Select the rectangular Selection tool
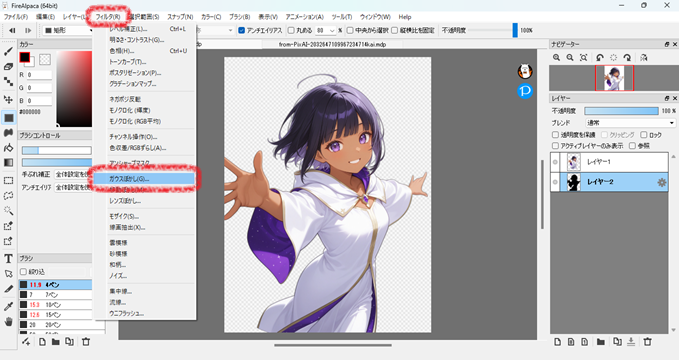Viewport: 679px width, 360px height. click(x=8, y=180)
